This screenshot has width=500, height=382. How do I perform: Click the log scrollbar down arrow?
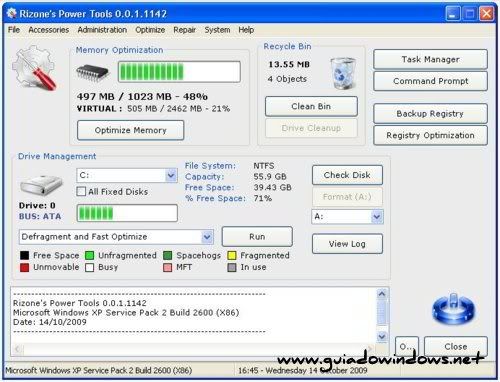click(x=382, y=336)
